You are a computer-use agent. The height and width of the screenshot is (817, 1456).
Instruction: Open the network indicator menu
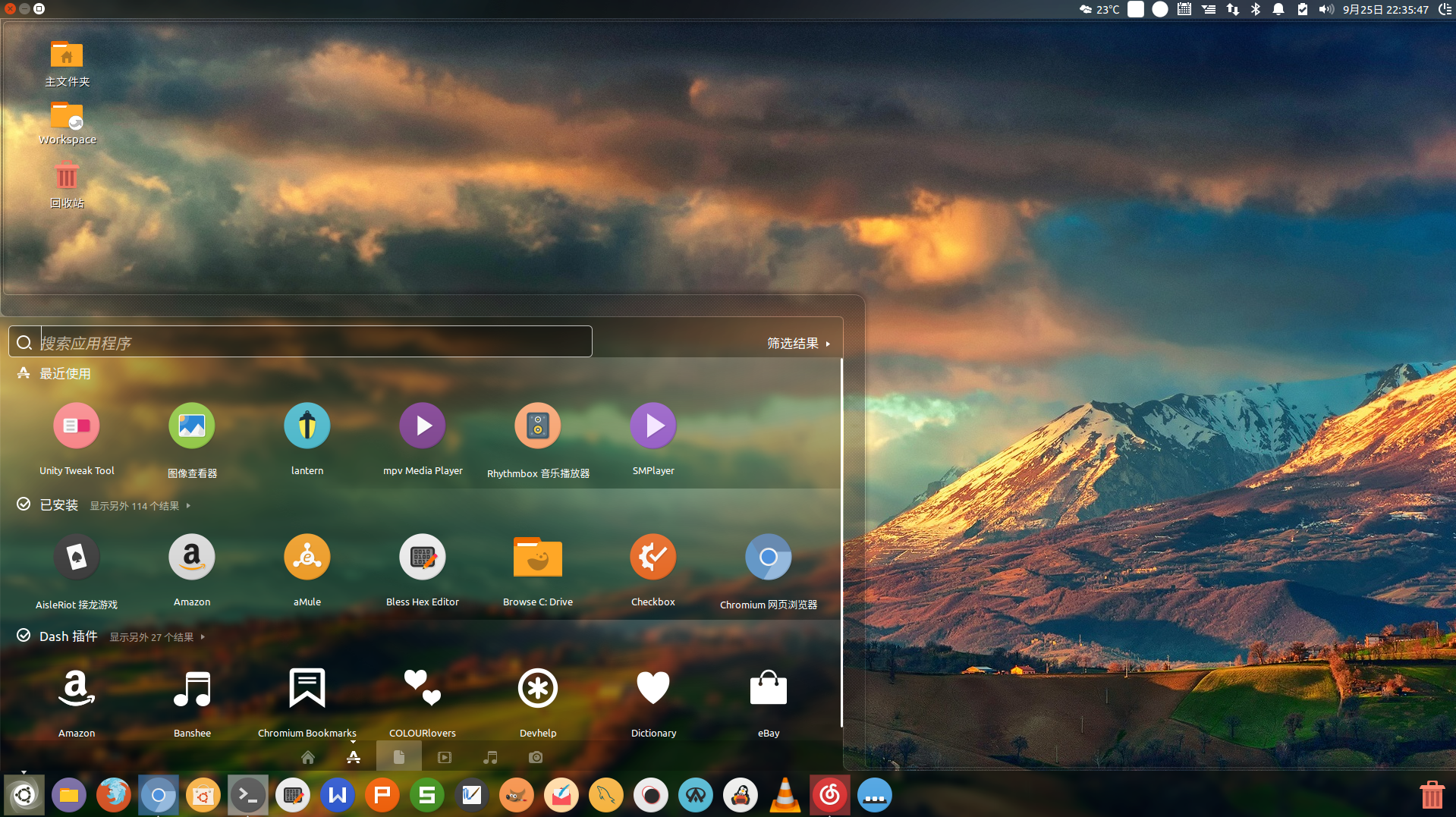coord(1233,9)
